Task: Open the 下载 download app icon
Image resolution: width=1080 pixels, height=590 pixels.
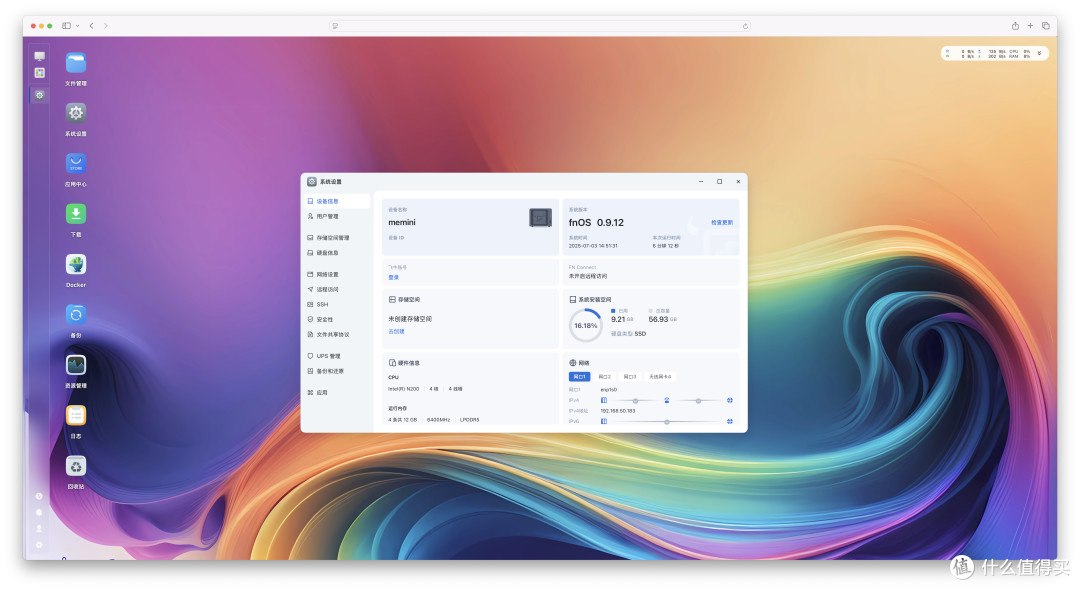Action: tap(76, 213)
